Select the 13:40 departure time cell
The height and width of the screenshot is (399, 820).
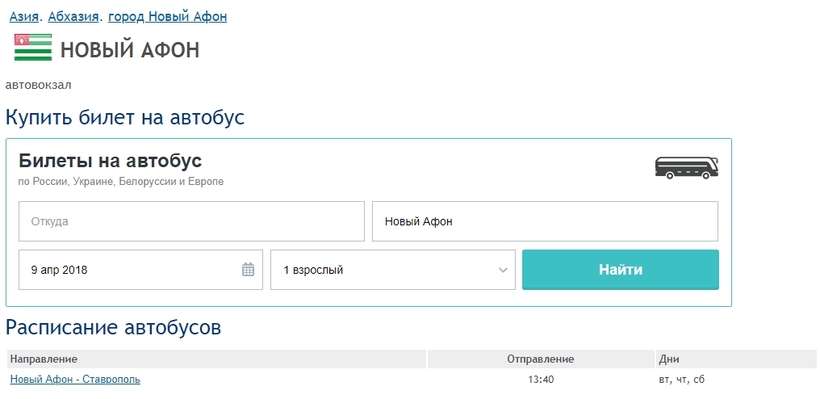[541, 380]
